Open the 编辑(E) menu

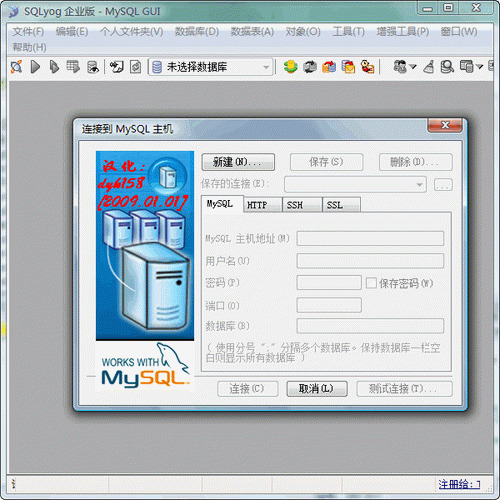[72, 32]
